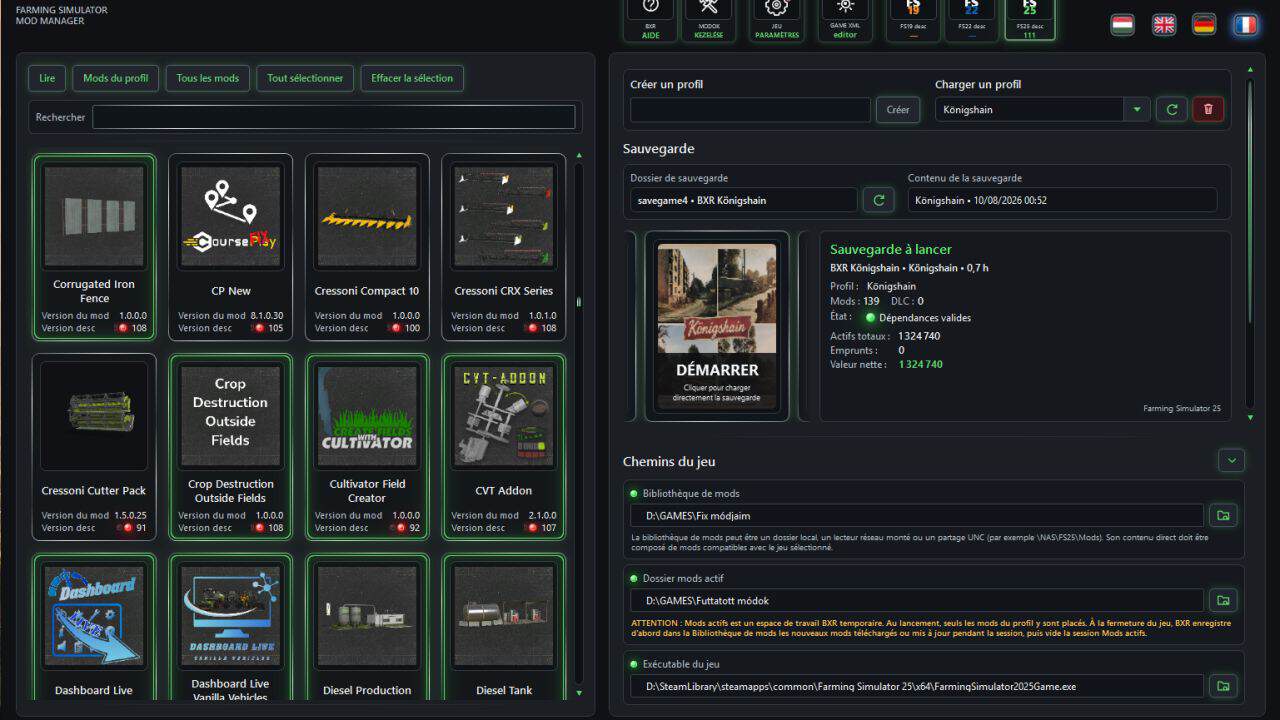Click the Dossier mods actif path field
Screen dimensions: 1280x720
917,601
